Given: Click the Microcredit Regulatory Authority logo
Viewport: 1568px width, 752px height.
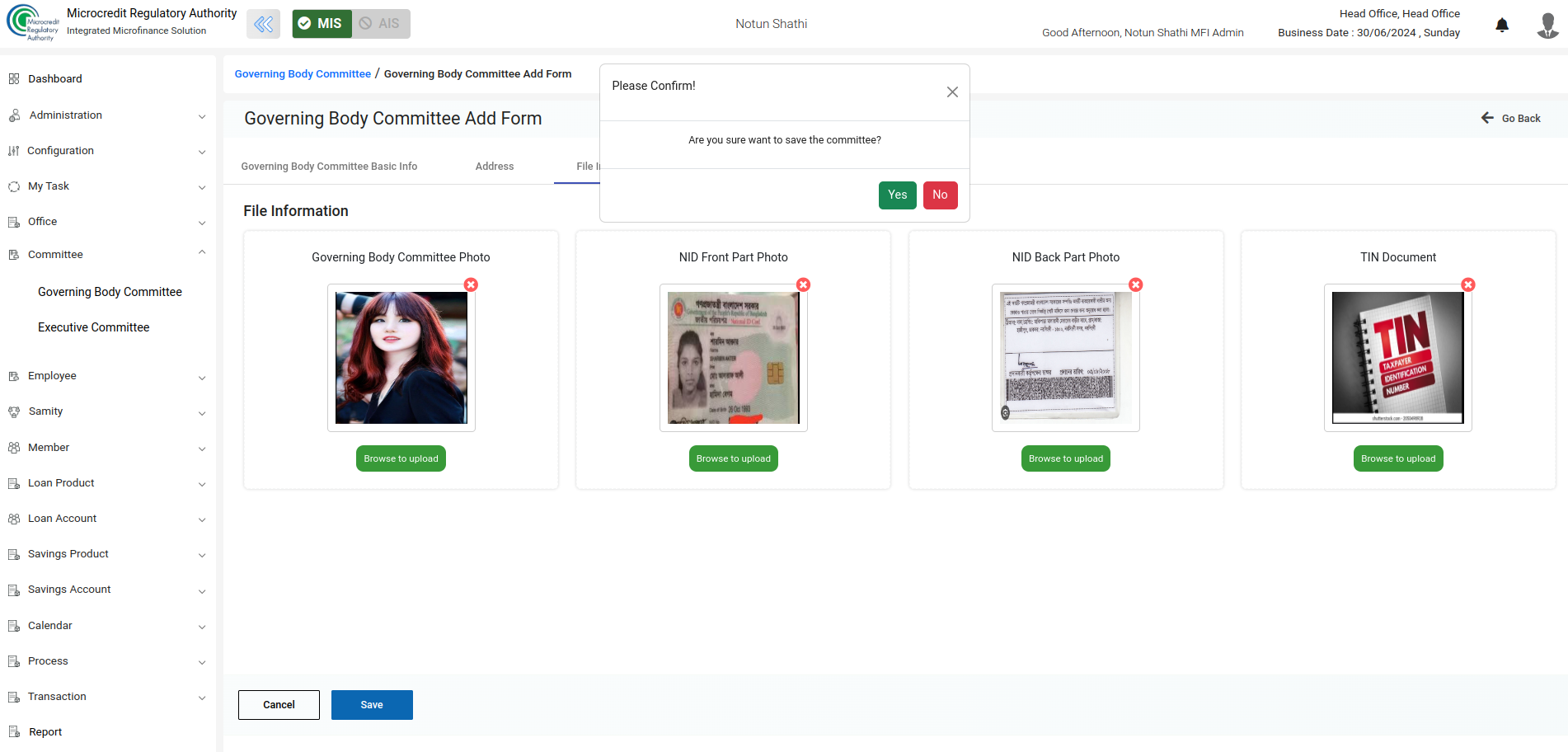Looking at the screenshot, I should tap(33, 22).
